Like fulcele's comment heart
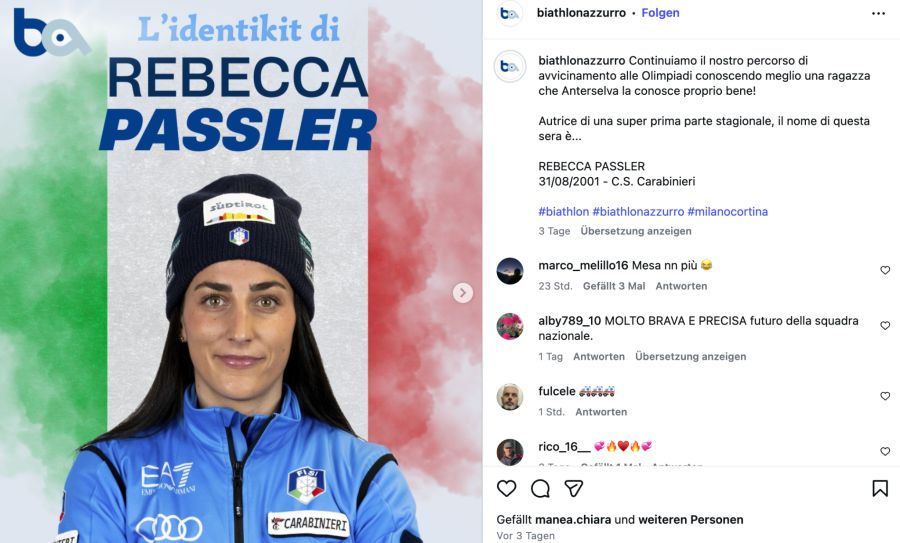900x543 pixels. pyautogui.click(x=885, y=396)
